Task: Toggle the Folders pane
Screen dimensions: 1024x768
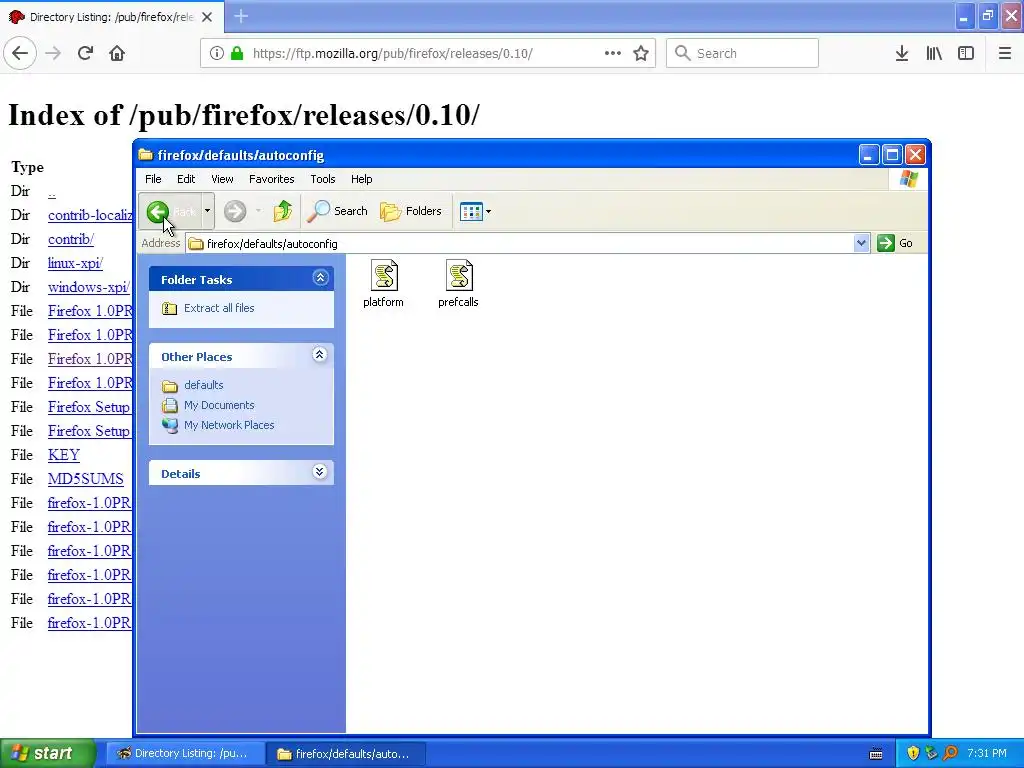Action: coord(411,211)
